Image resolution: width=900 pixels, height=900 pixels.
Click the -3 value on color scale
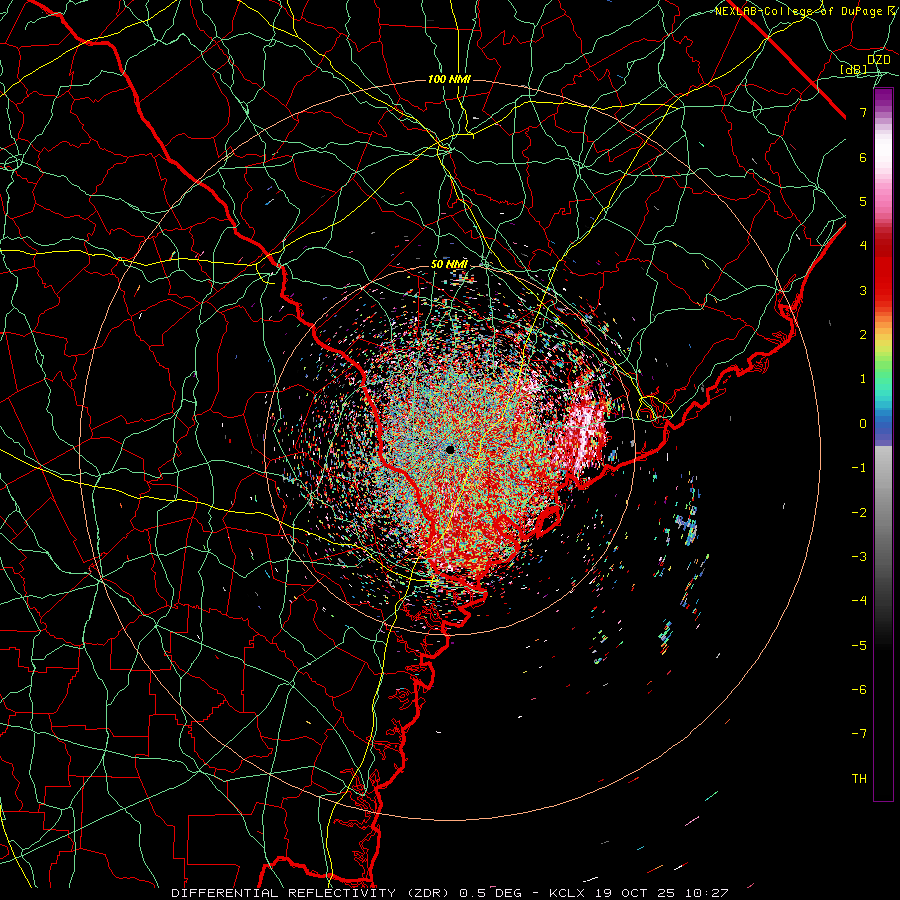coord(859,556)
